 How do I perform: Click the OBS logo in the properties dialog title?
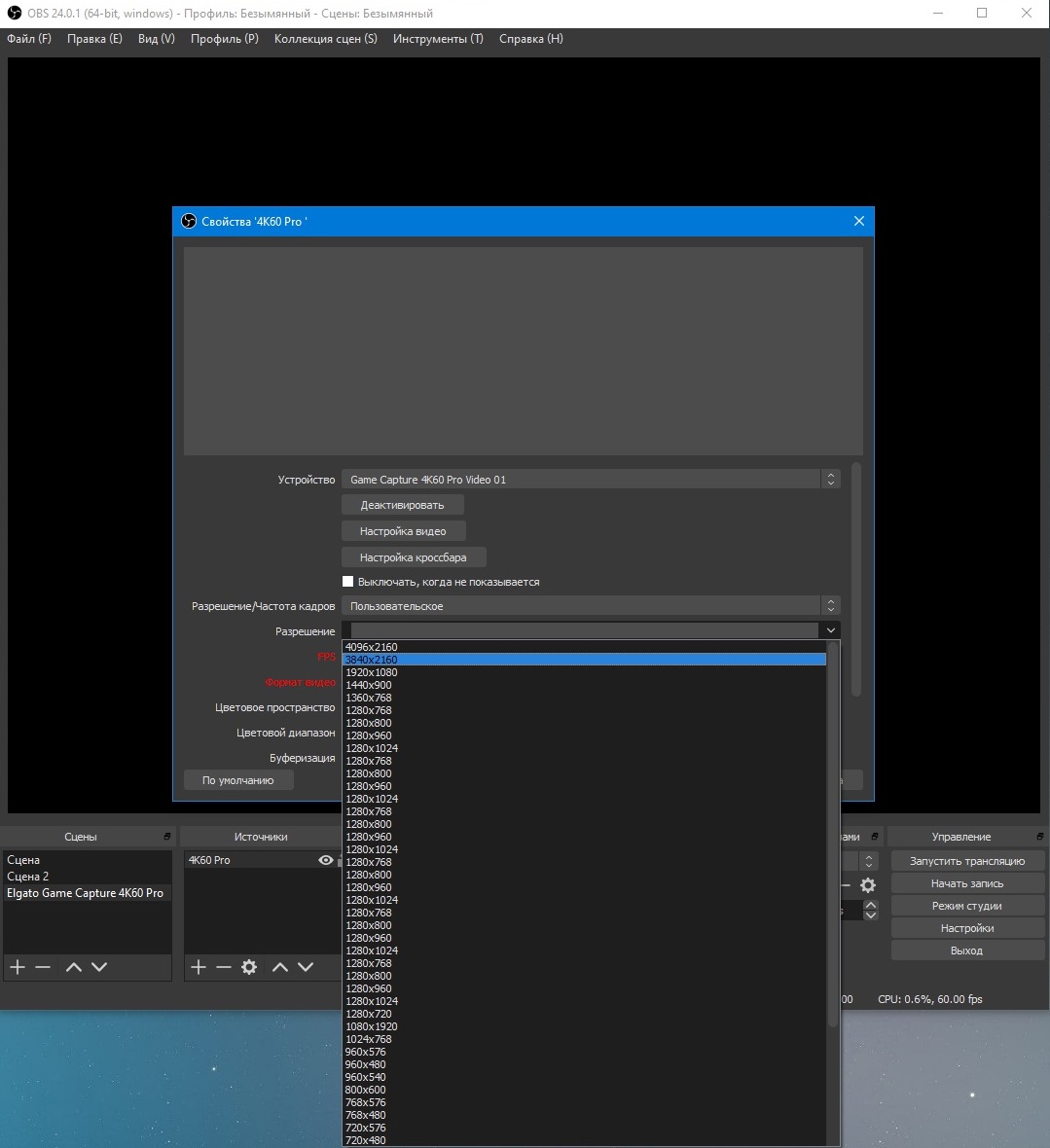point(189,221)
